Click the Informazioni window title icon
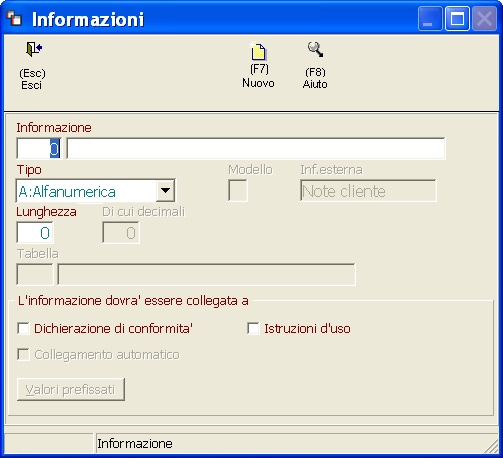This screenshot has width=503, height=458. click(15, 18)
